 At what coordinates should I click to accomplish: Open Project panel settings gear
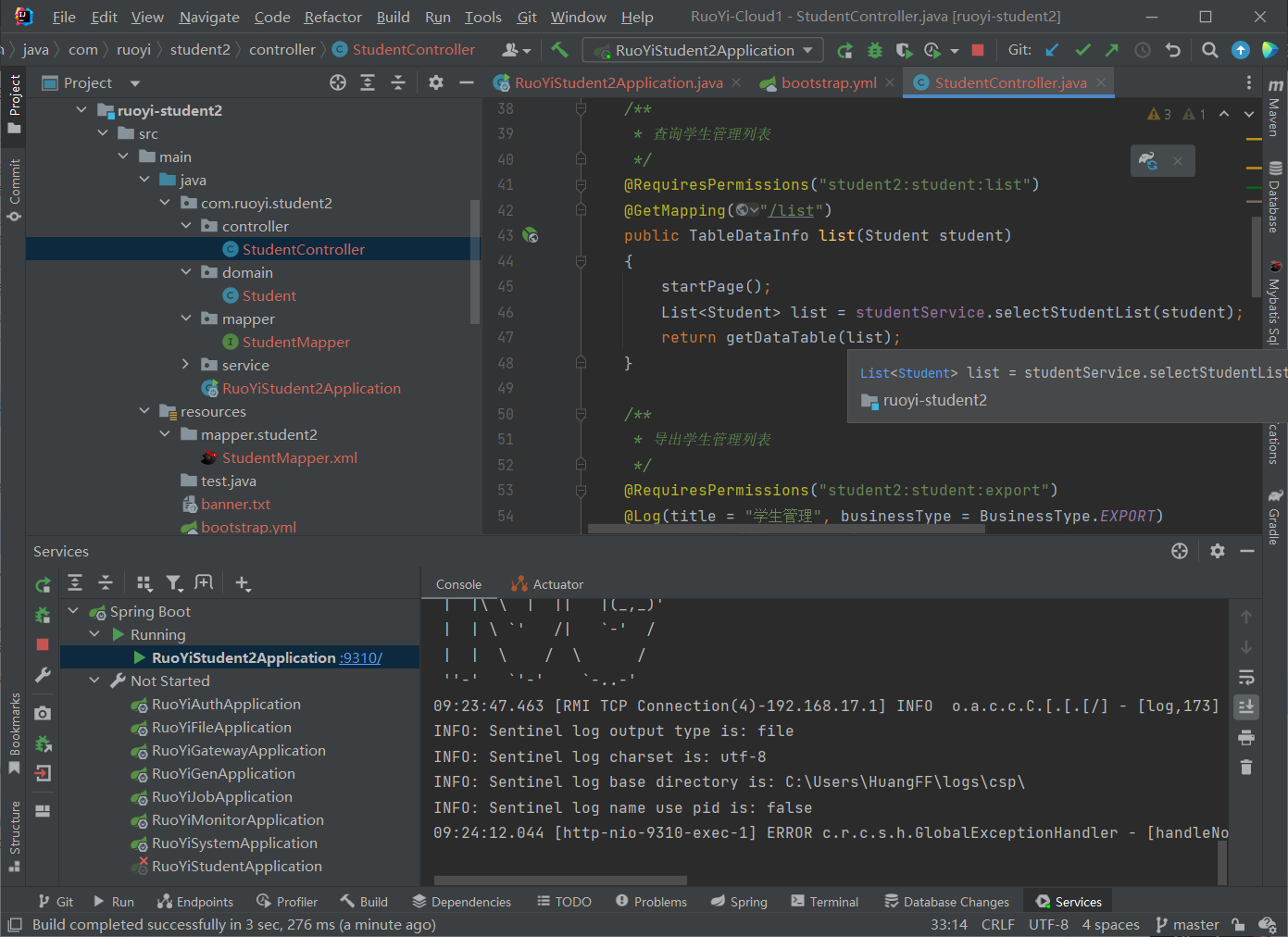[x=436, y=83]
